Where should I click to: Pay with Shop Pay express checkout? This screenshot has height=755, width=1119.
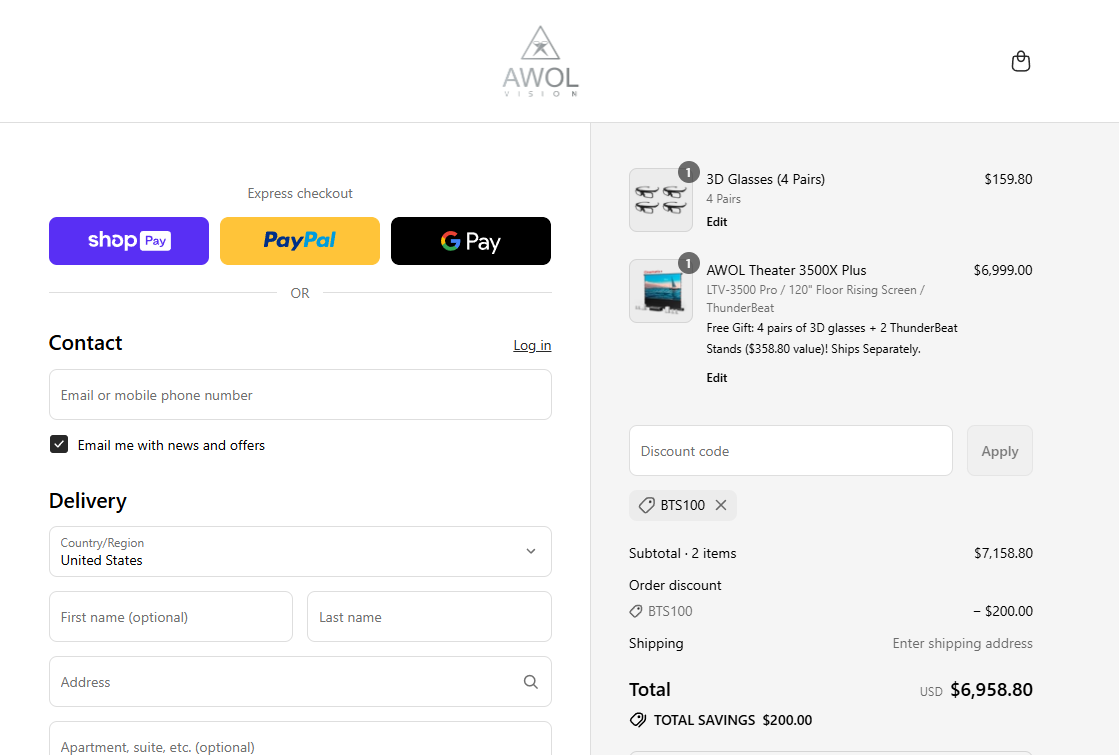pos(129,241)
